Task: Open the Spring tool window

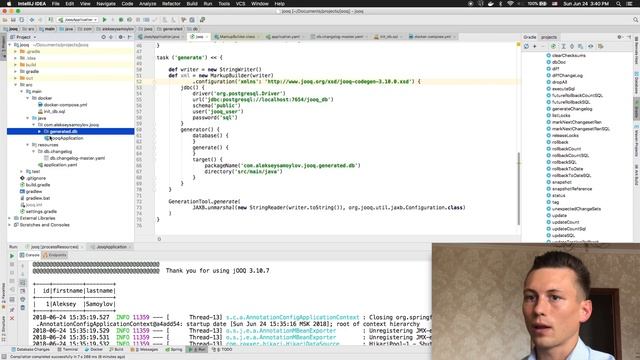Action: (x=174, y=350)
